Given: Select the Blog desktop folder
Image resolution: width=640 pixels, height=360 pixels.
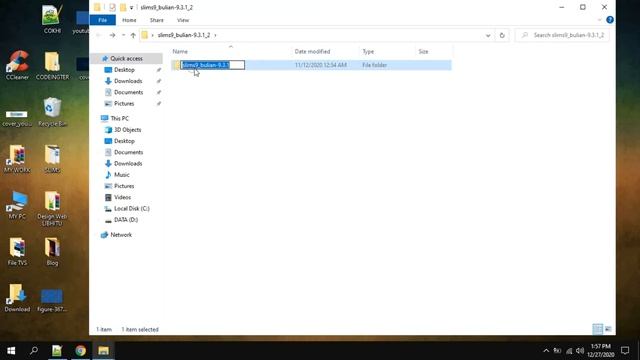Looking at the screenshot, I should coord(52,251).
